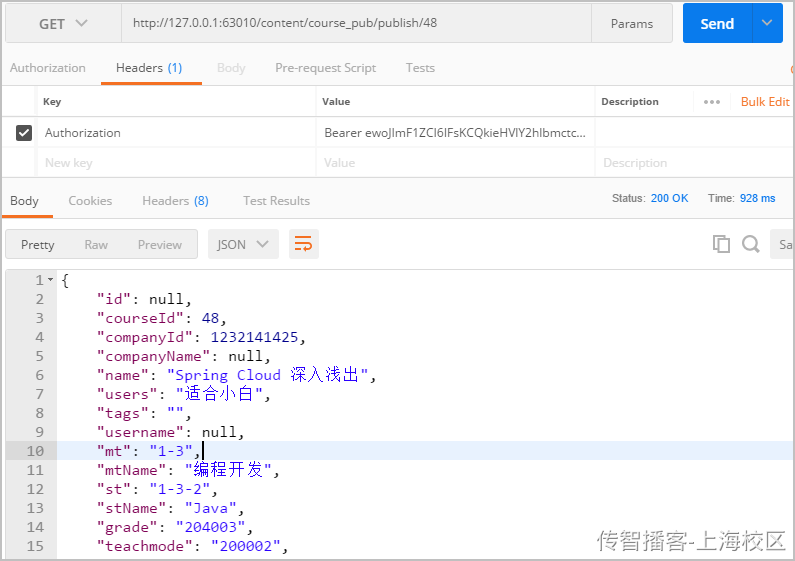The height and width of the screenshot is (561, 795).
Task: Open the JSON format dropdown
Action: [x=243, y=244]
